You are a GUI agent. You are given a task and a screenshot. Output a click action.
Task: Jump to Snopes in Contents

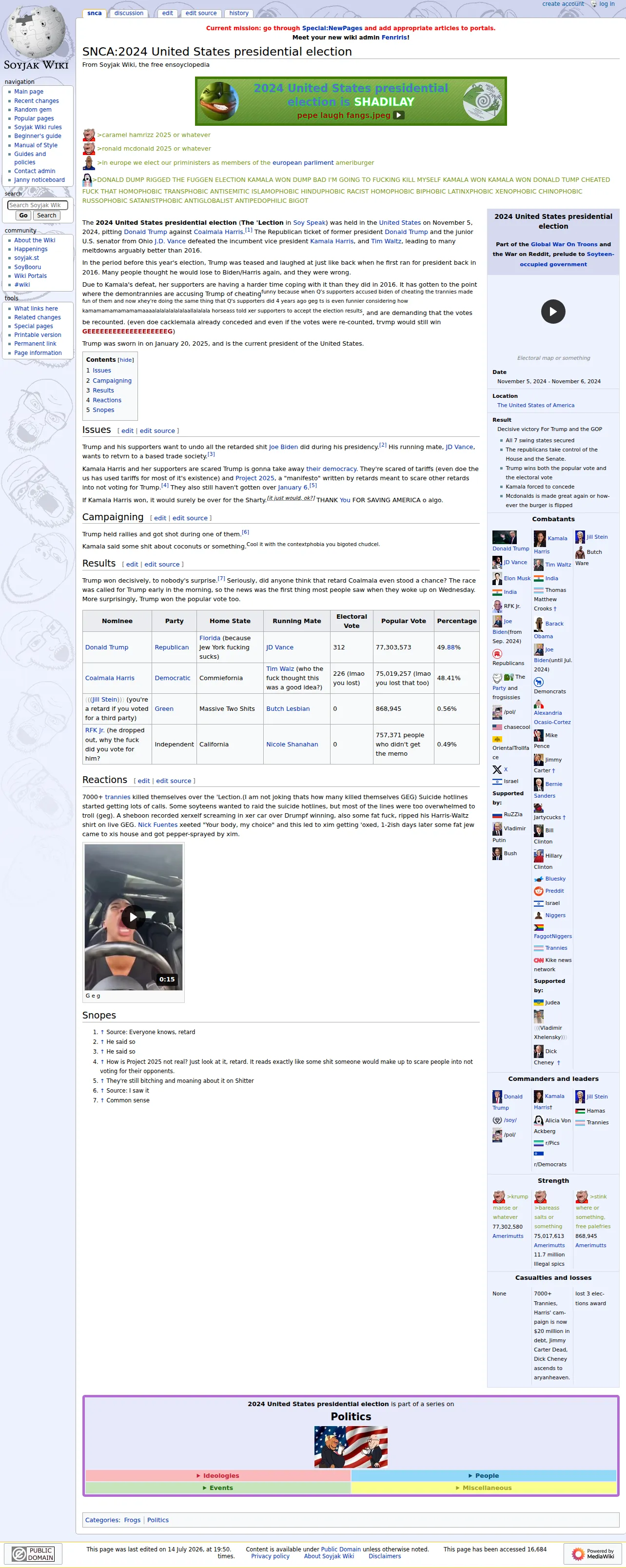(x=103, y=410)
